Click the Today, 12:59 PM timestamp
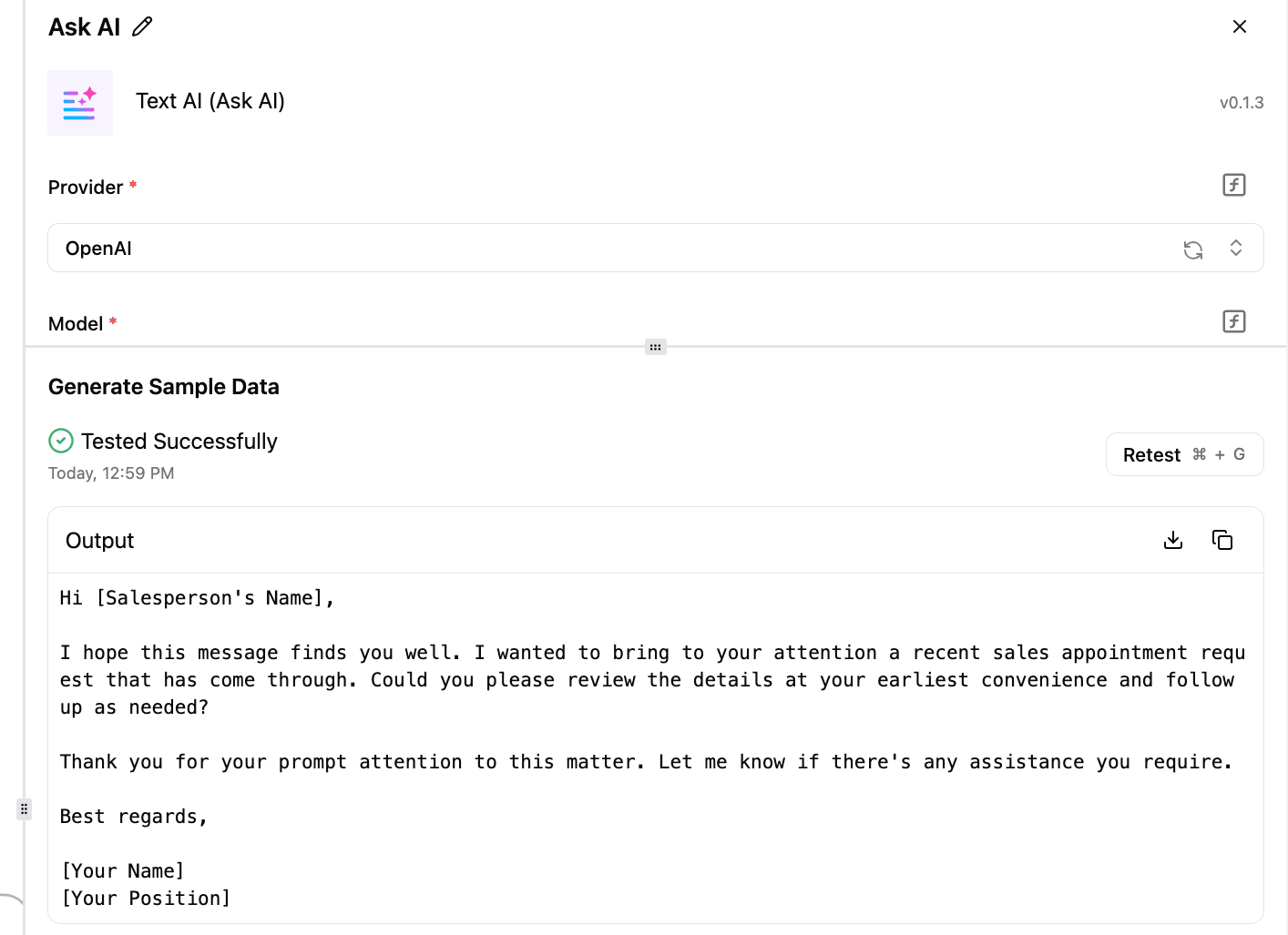This screenshot has width=1288, height=935. pyautogui.click(x=111, y=473)
